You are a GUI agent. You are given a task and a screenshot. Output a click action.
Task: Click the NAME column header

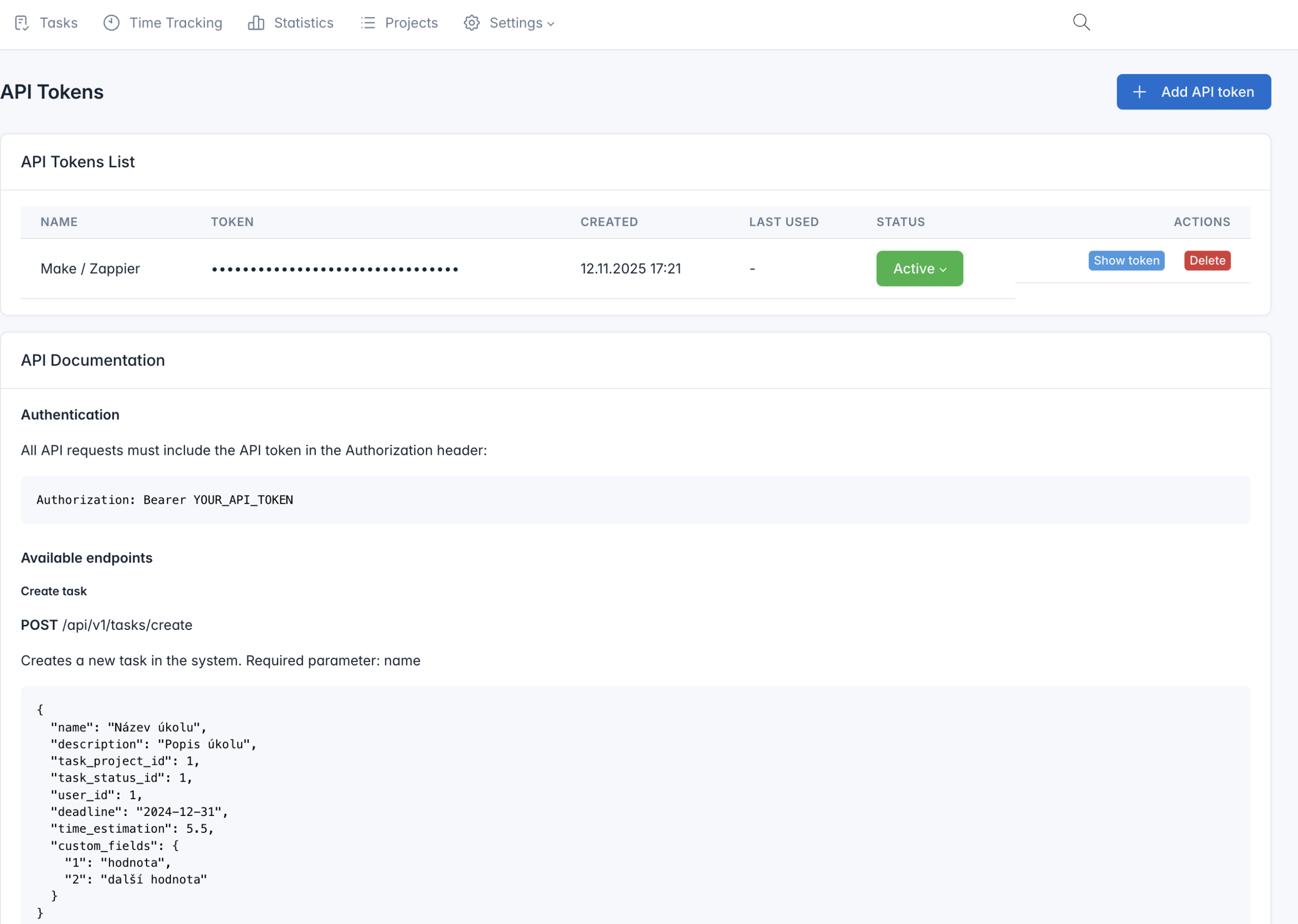59,222
